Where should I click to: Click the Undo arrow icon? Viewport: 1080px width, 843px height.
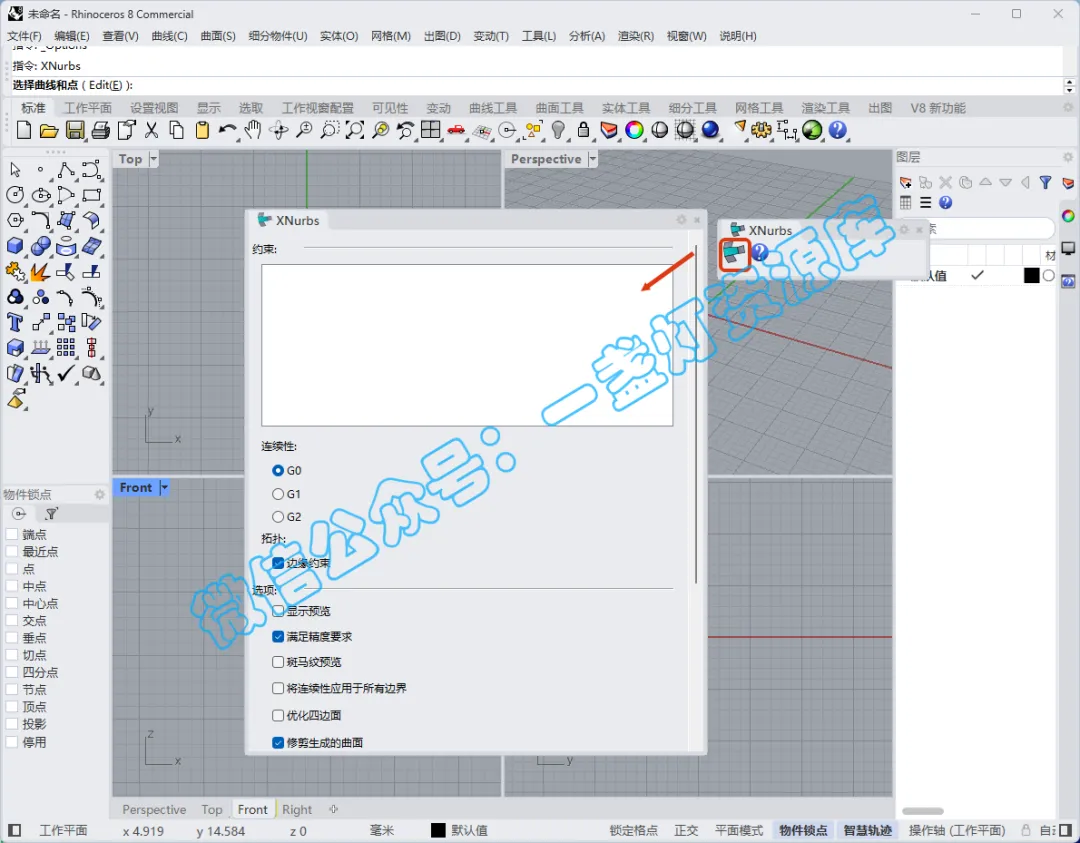tap(227, 130)
